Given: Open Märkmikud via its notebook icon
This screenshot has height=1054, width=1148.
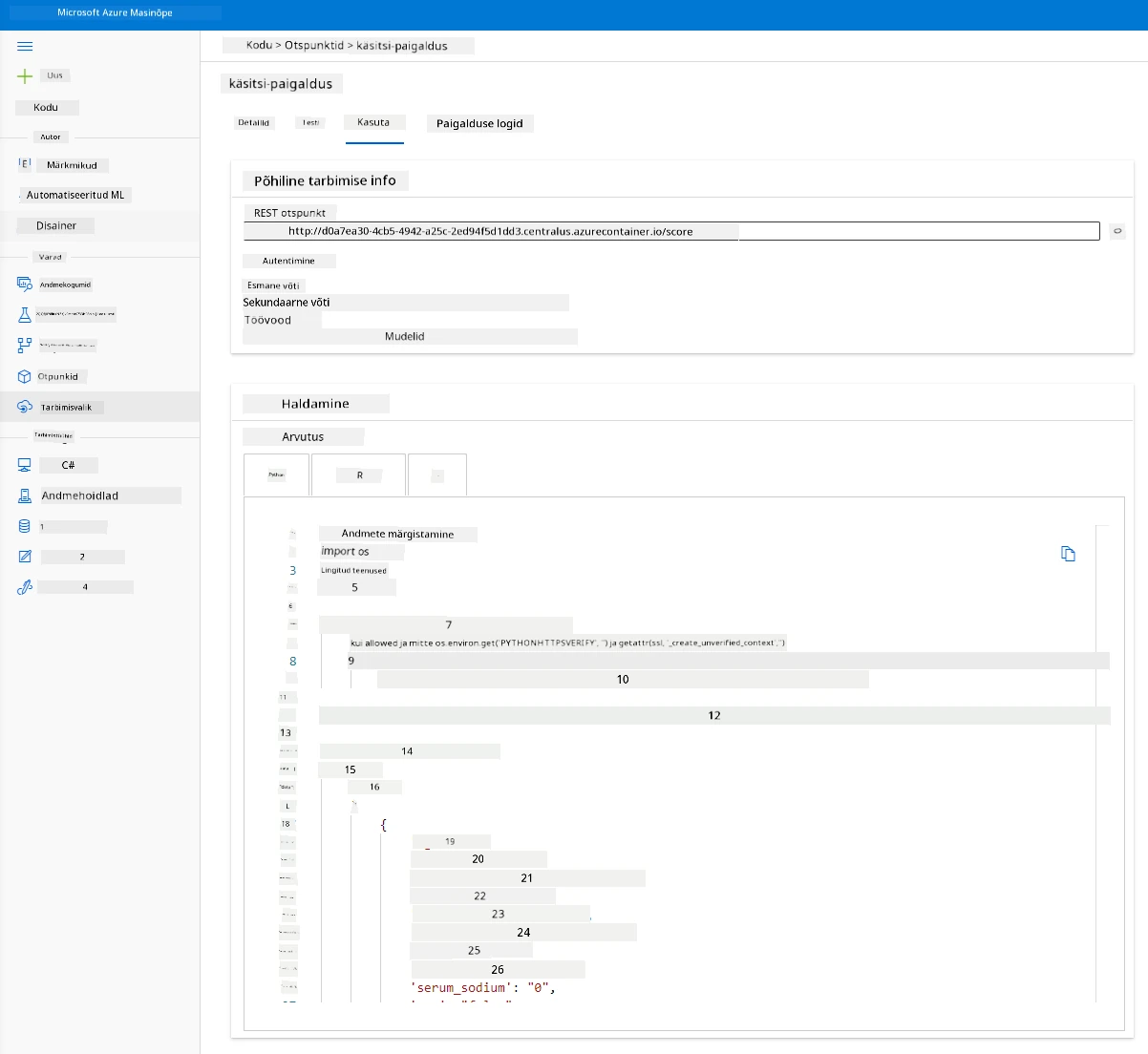Looking at the screenshot, I should coord(25,164).
